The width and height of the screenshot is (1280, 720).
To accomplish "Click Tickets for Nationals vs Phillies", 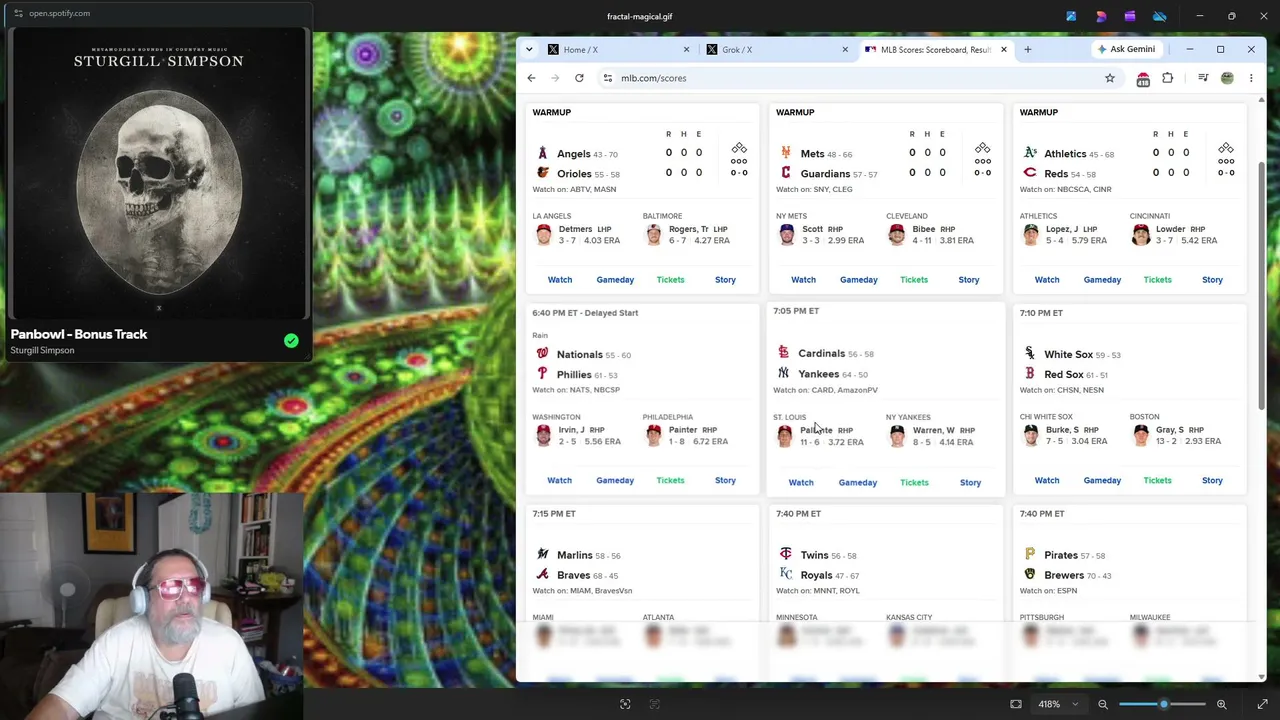I will [670, 480].
